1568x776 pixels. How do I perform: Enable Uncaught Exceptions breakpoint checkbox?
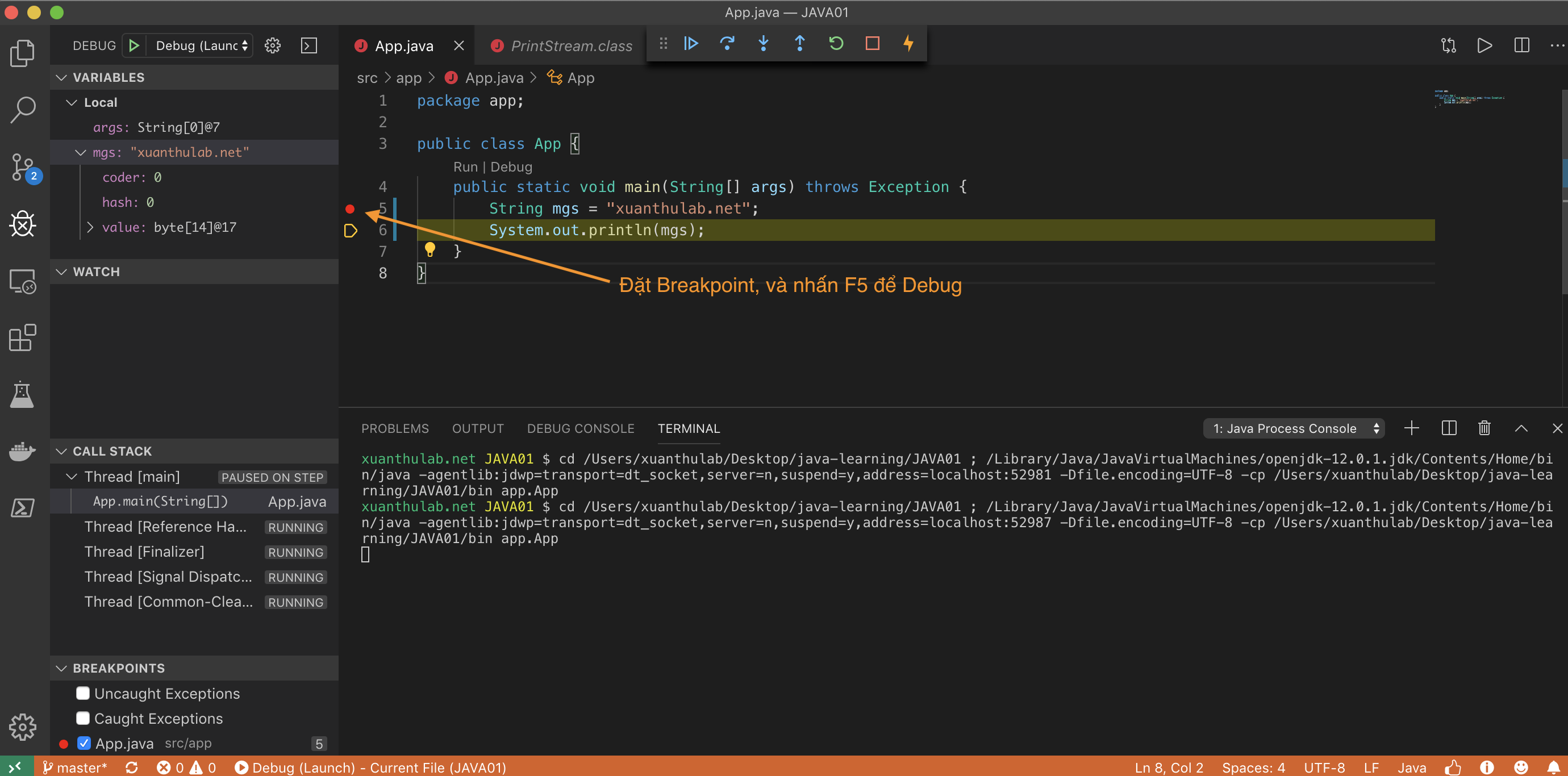[83, 693]
